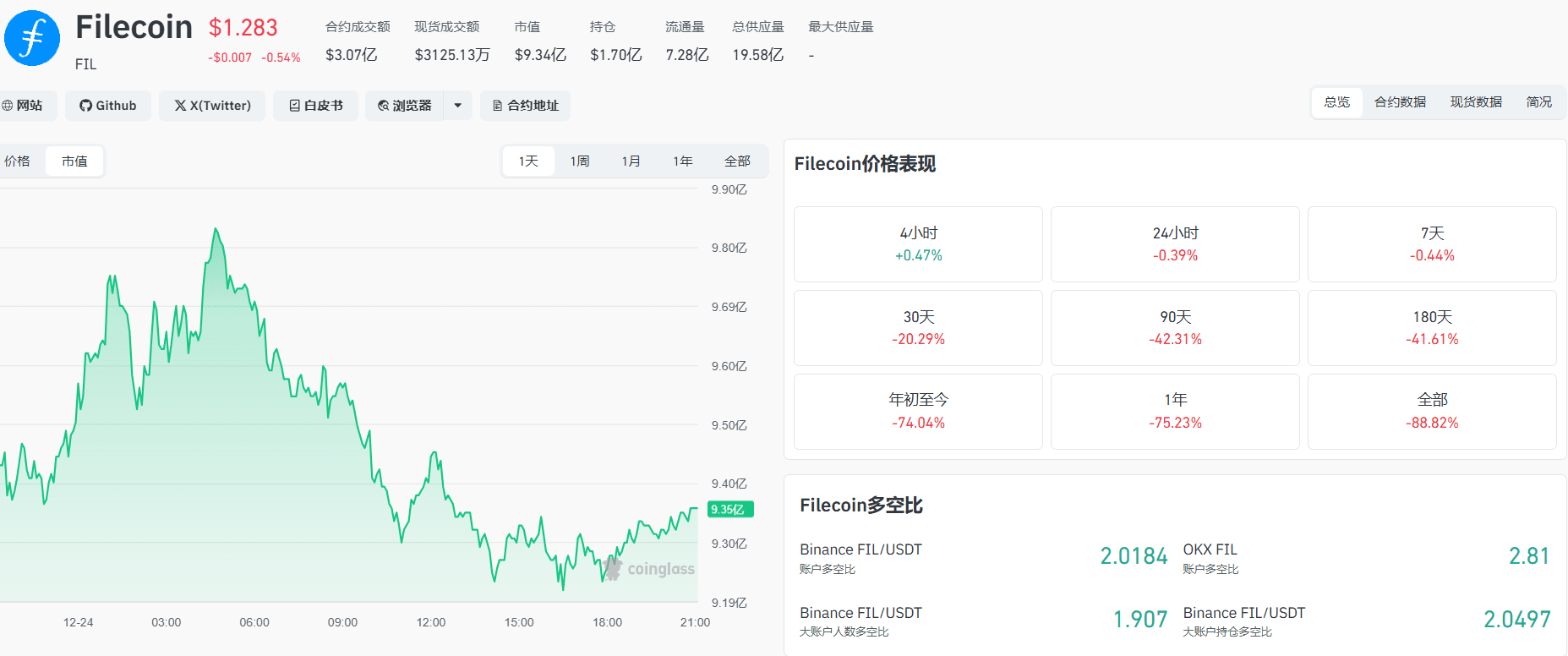Image resolution: width=1568 pixels, height=656 pixels.
Task: Click the Filecoin logo icon
Action: point(32,38)
